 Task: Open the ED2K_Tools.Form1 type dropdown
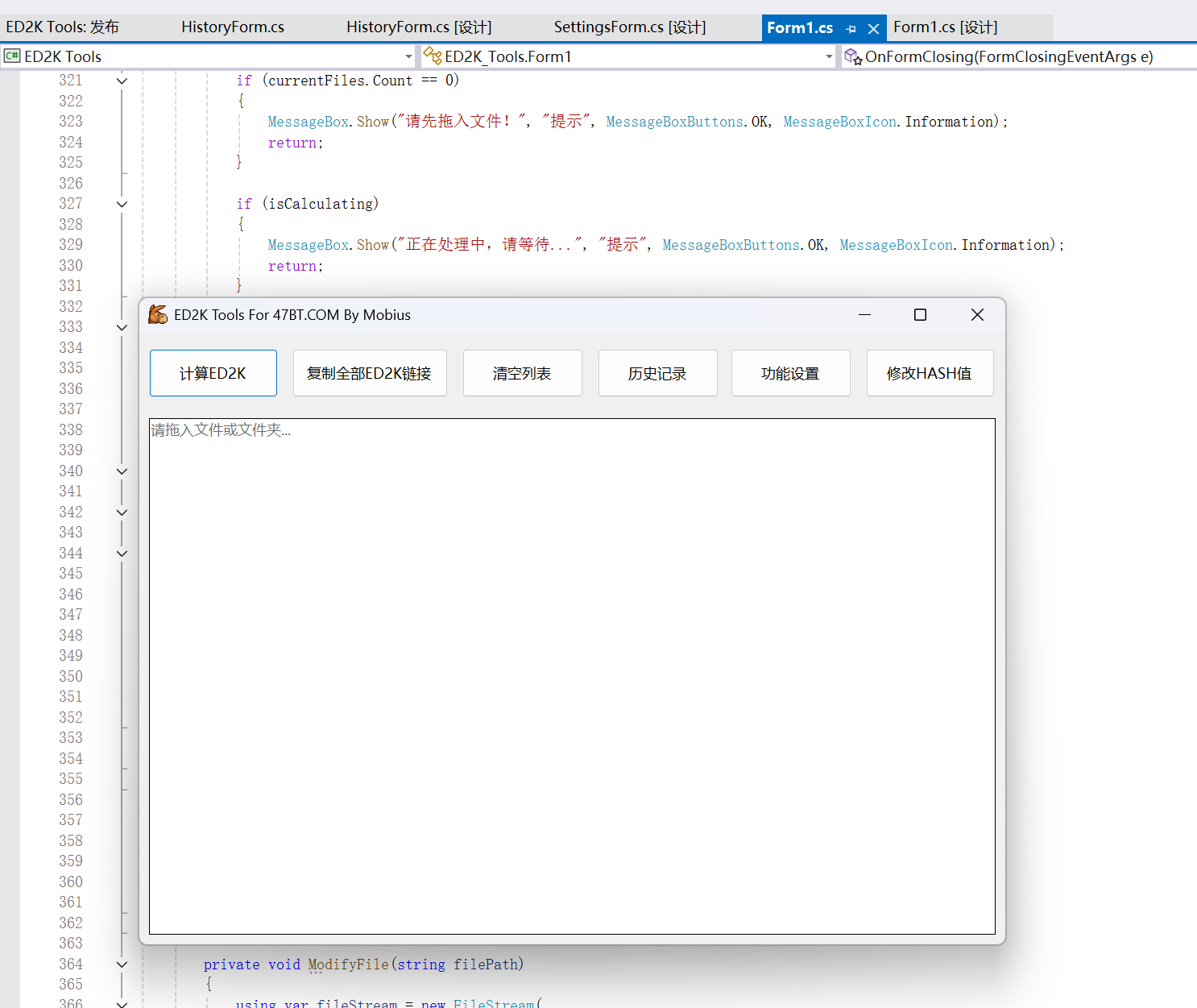[829, 56]
